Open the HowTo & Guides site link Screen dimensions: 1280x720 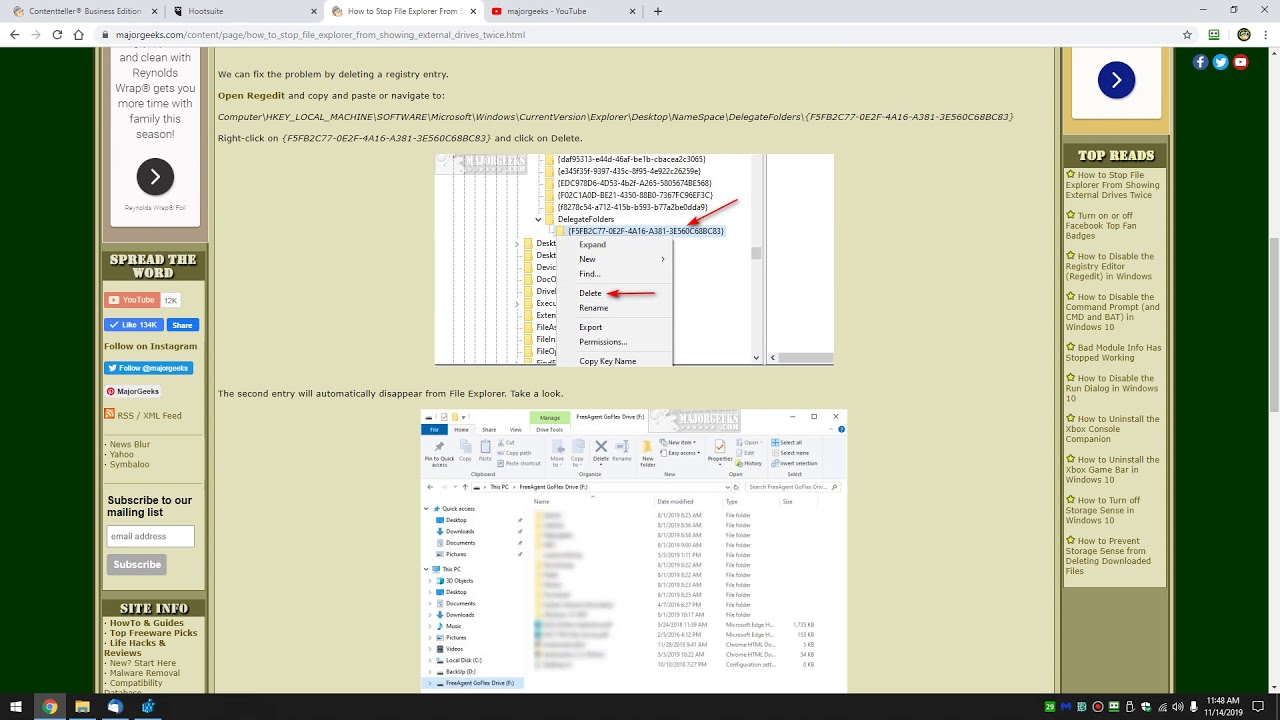(x=147, y=623)
